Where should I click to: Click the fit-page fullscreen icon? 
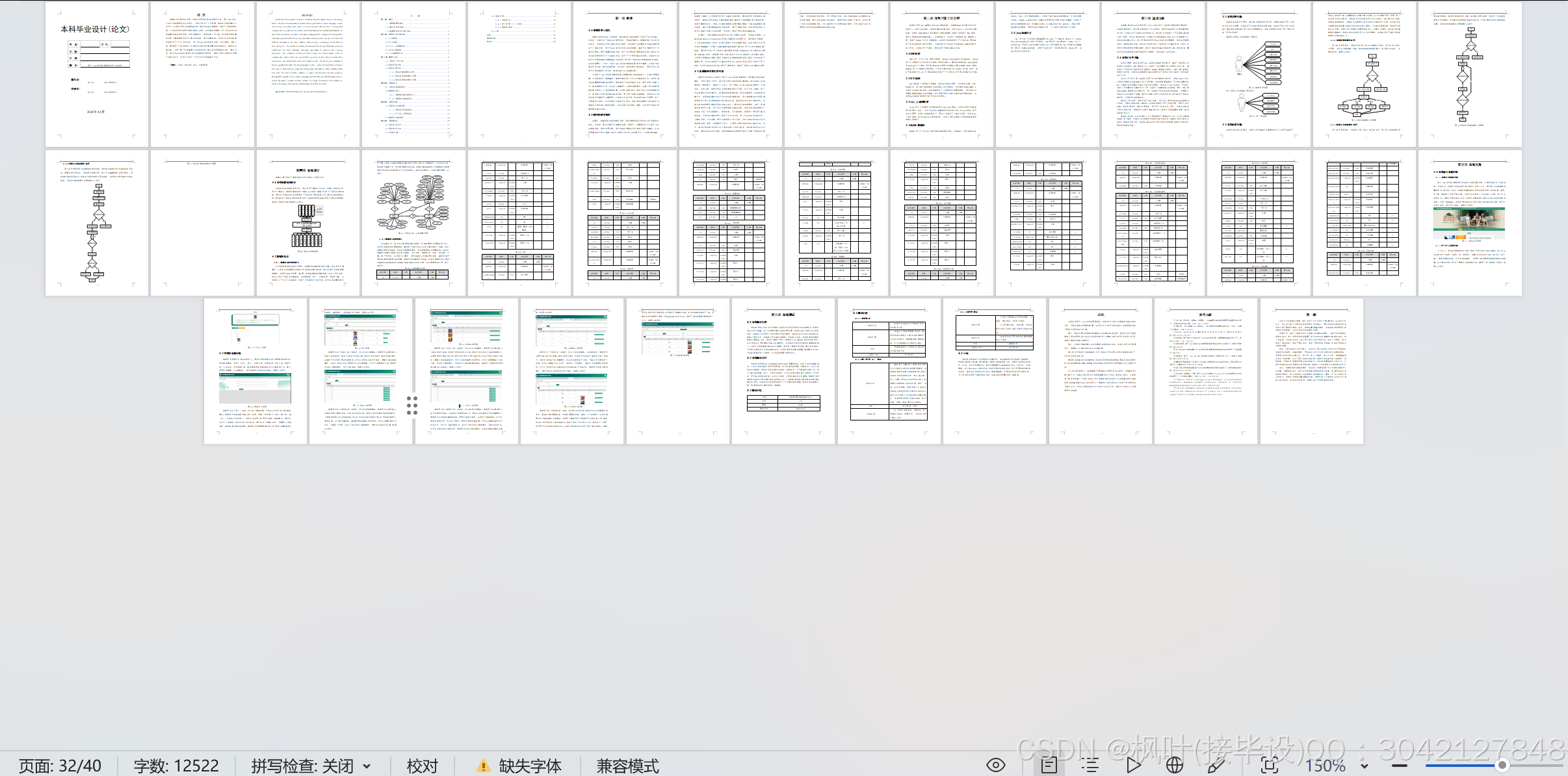(x=1268, y=765)
